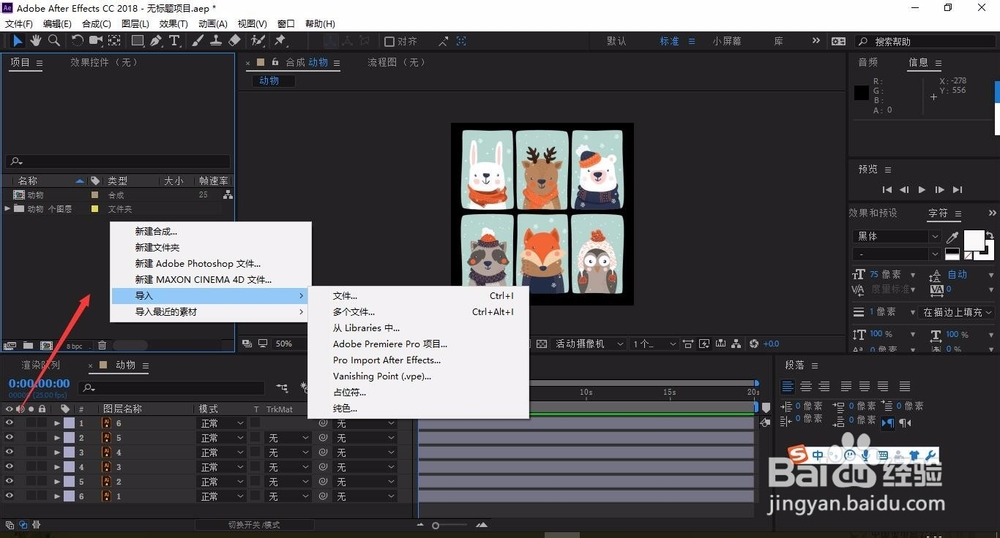Open the 黑体 font family dropdown
The height and width of the screenshot is (538, 1000).
[x=896, y=236]
